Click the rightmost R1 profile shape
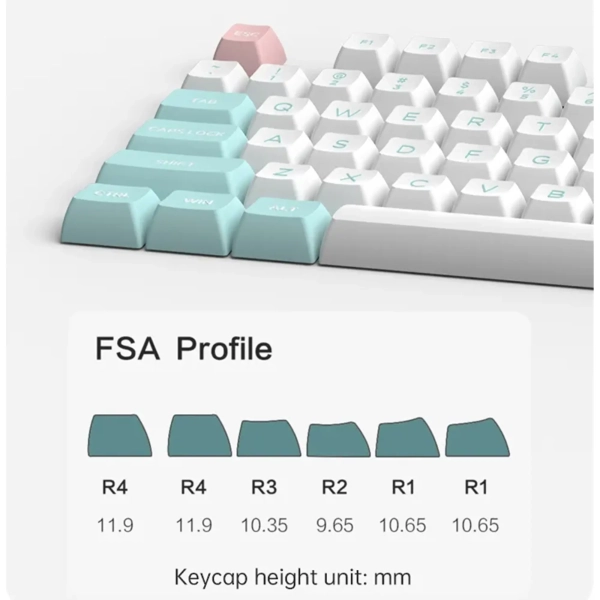The height and width of the screenshot is (600, 600). [x=478, y=437]
